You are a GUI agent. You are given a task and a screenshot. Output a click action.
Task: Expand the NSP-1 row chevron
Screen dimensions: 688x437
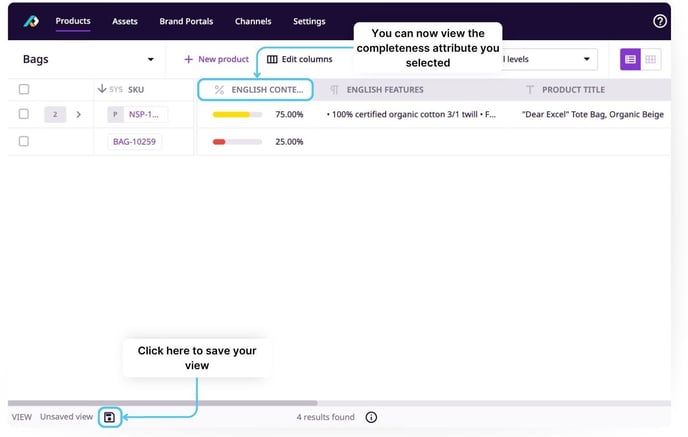coord(79,115)
